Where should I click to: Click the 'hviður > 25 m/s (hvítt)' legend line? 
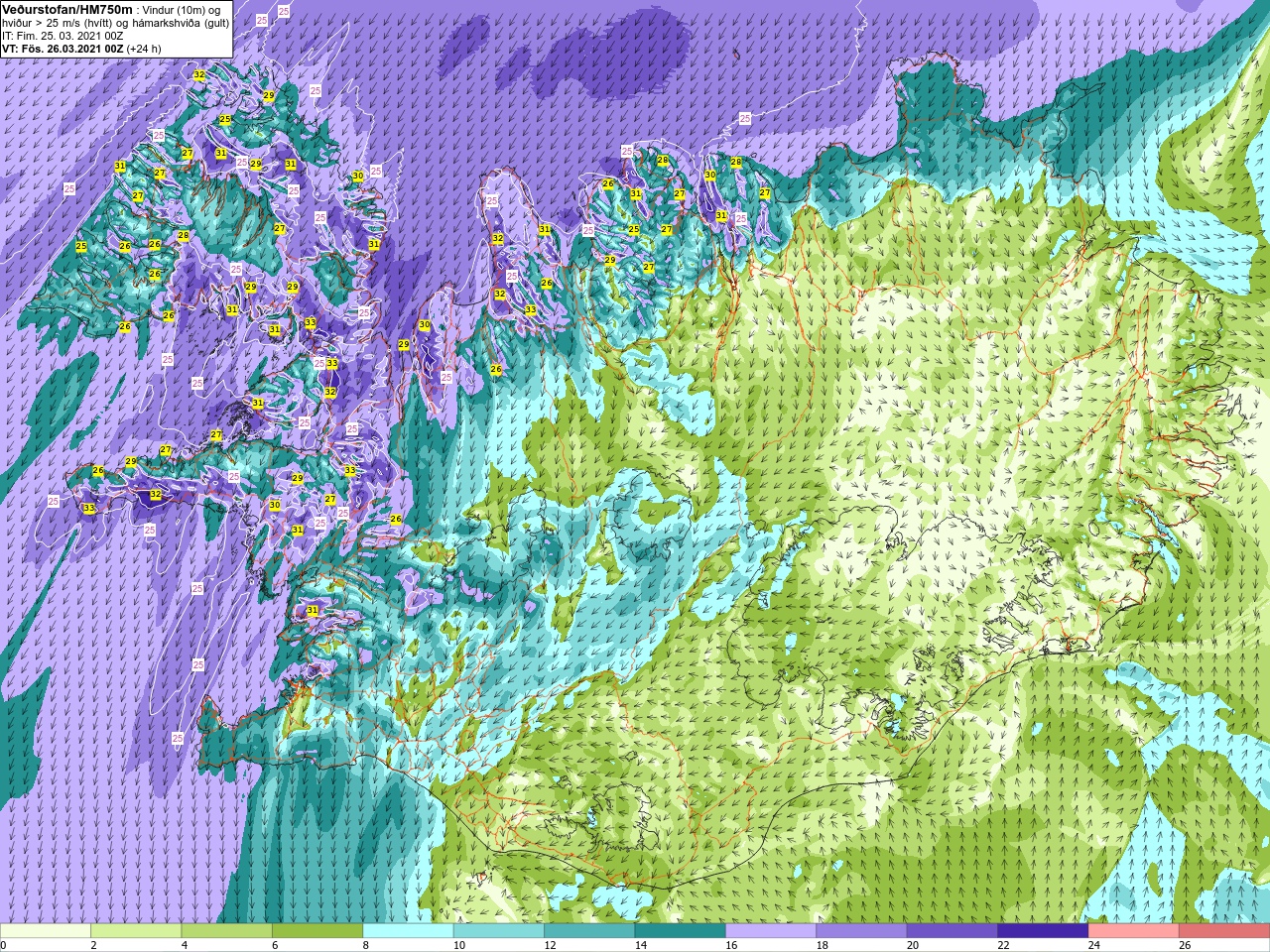[60, 23]
